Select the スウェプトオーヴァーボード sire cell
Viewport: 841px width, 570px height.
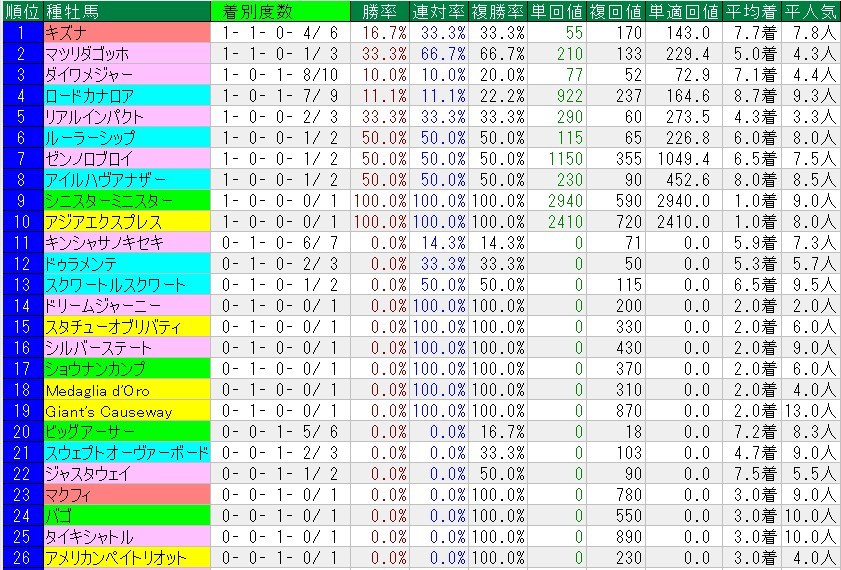pos(127,453)
